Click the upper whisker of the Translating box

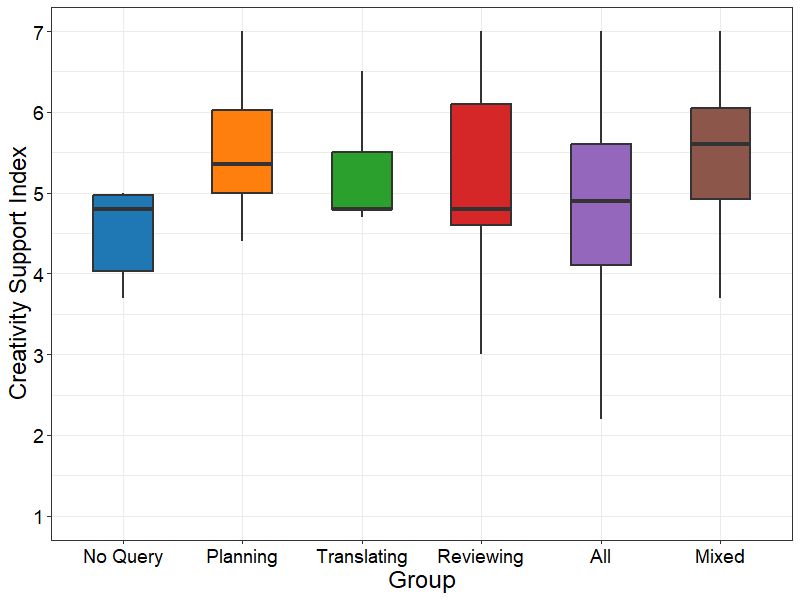click(x=362, y=112)
